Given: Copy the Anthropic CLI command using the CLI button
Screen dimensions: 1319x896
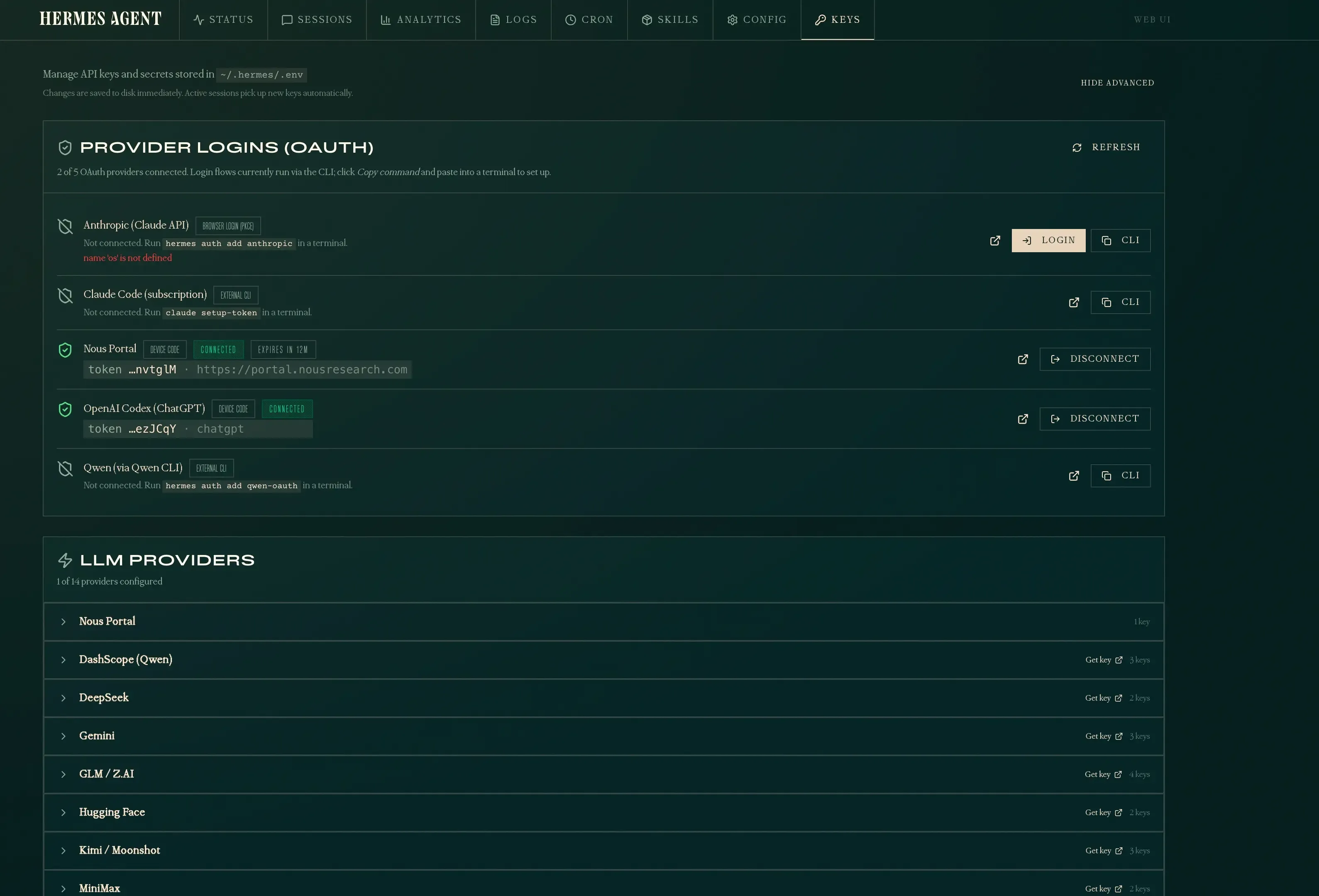Looking at the screenshot, I should click(x=1121, y=240).
